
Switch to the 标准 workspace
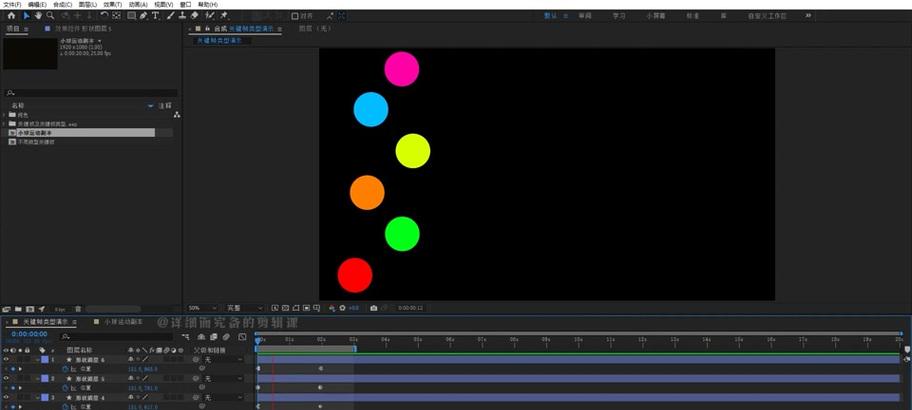[x=692, y=16]
